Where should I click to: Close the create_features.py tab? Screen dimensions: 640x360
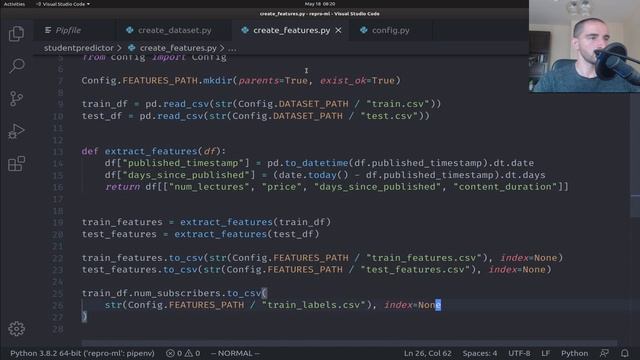(338, 30)
